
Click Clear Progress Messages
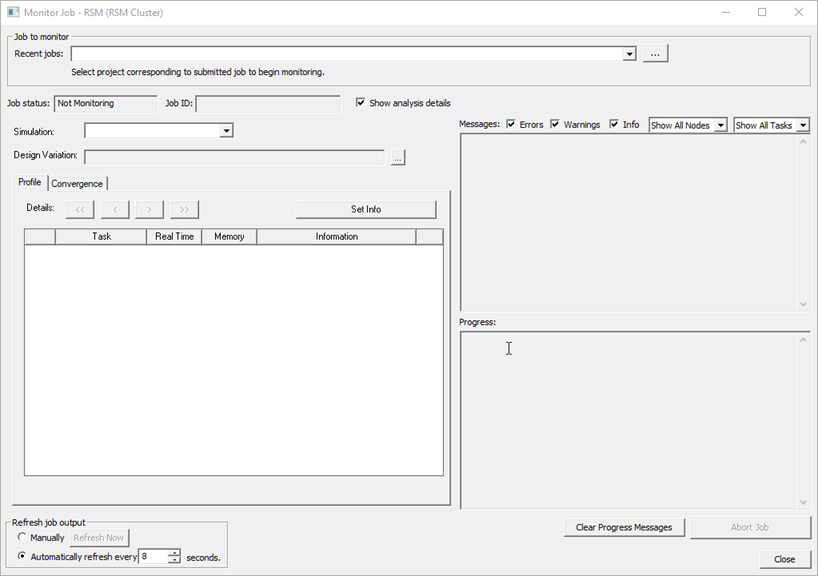point(624,527)
